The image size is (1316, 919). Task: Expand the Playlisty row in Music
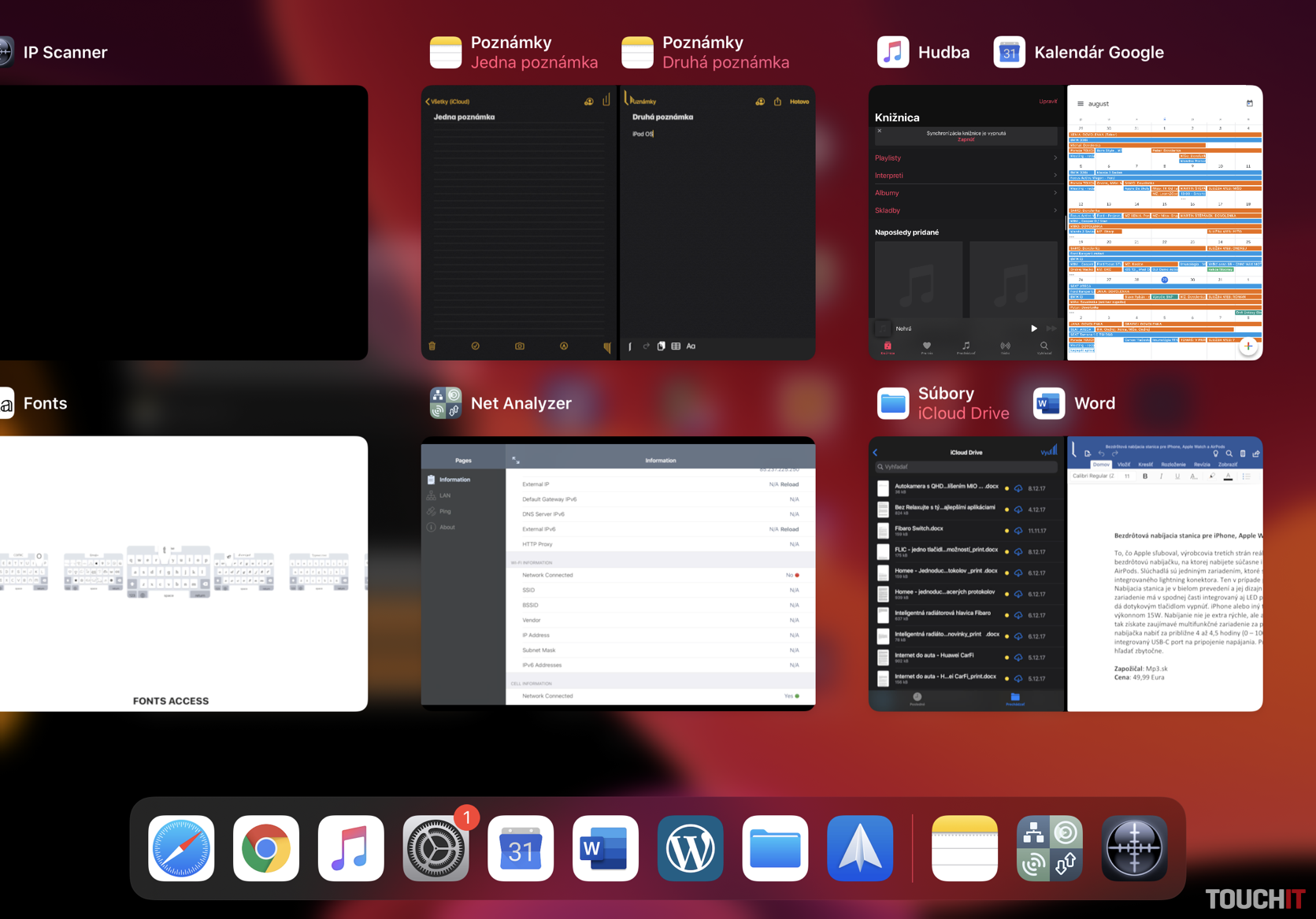click(x=965, y=158)
